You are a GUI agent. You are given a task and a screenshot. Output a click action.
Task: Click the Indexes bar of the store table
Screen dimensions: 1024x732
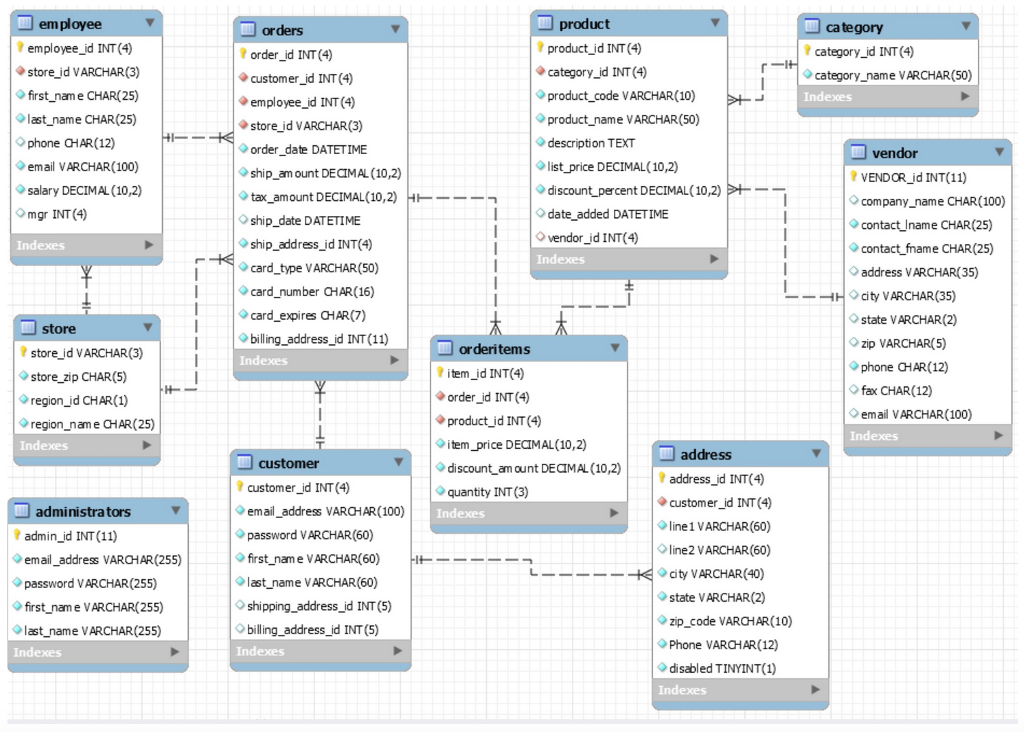85,445
